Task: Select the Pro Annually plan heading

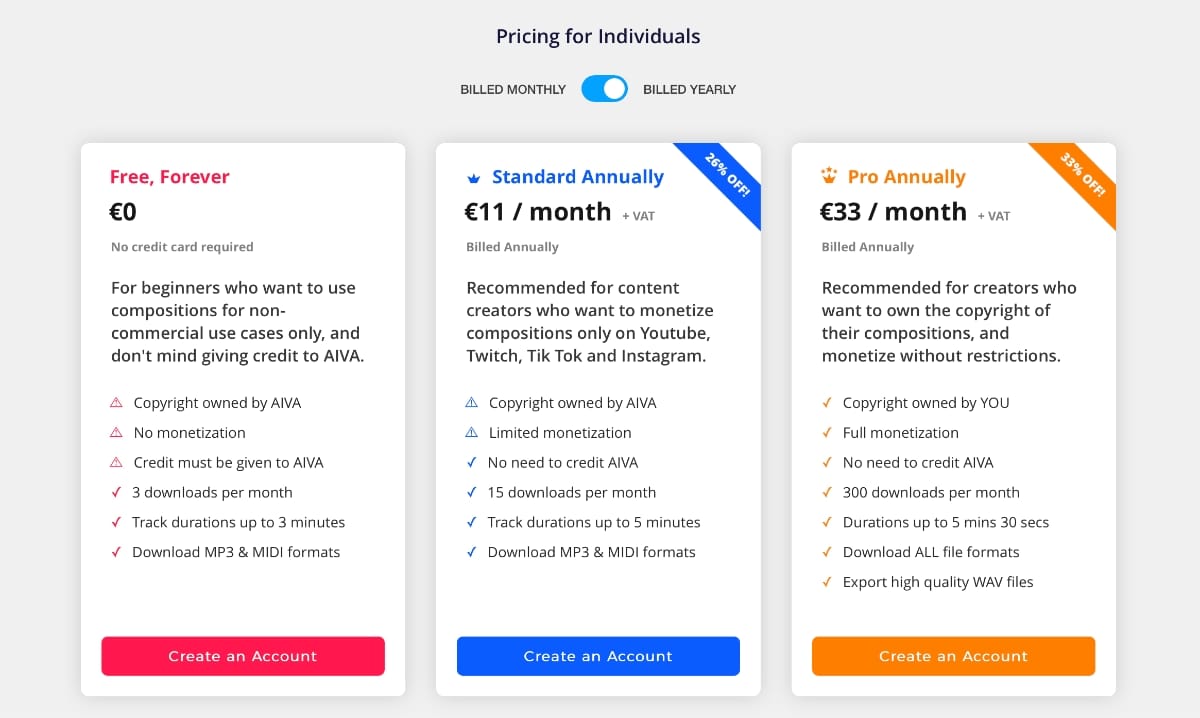Action: pos(907,177)
